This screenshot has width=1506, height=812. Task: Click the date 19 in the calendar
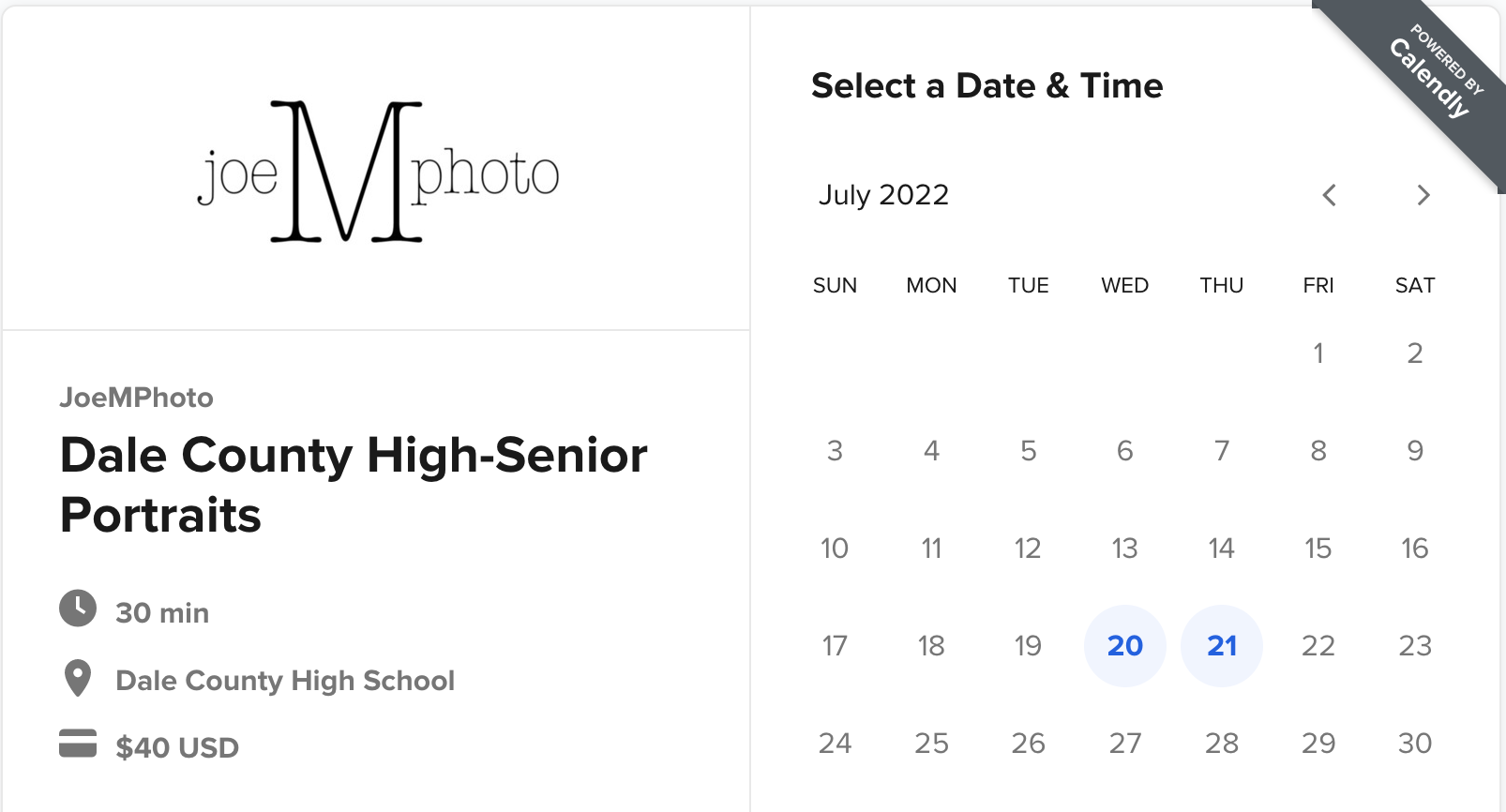[1029, 646]
